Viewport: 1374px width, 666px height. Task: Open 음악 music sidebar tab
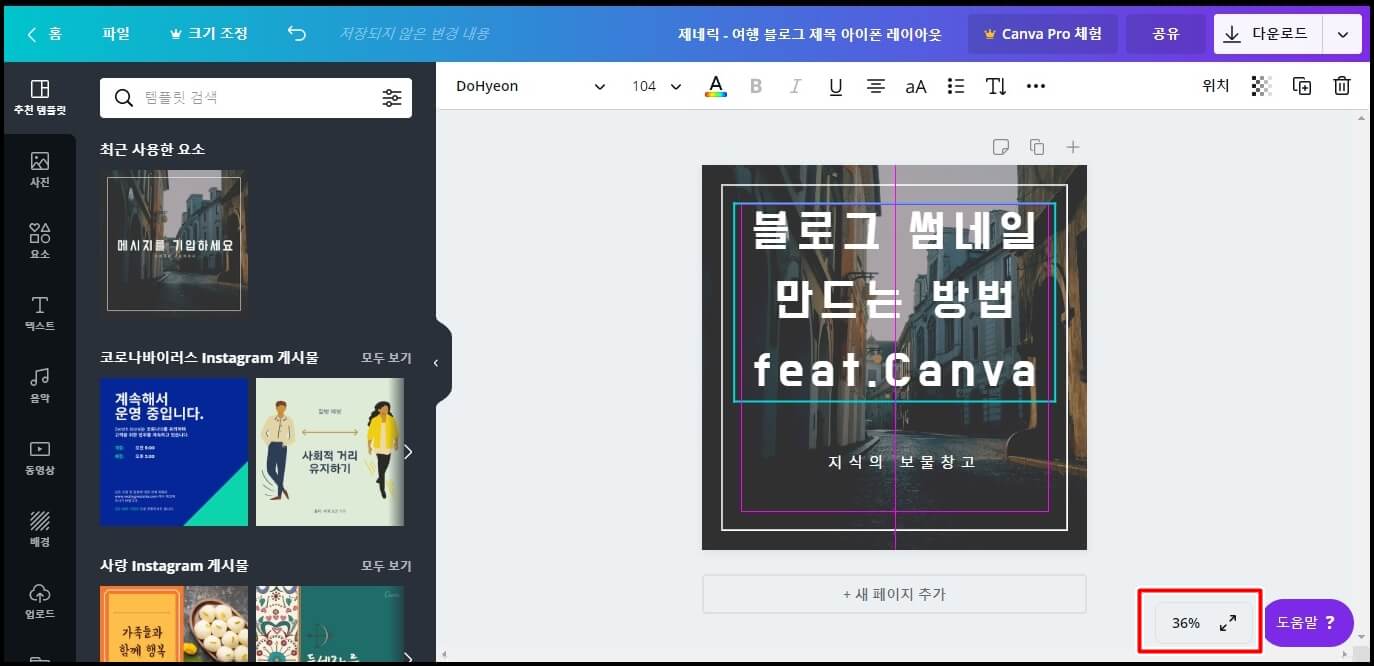tap(39, 386)
